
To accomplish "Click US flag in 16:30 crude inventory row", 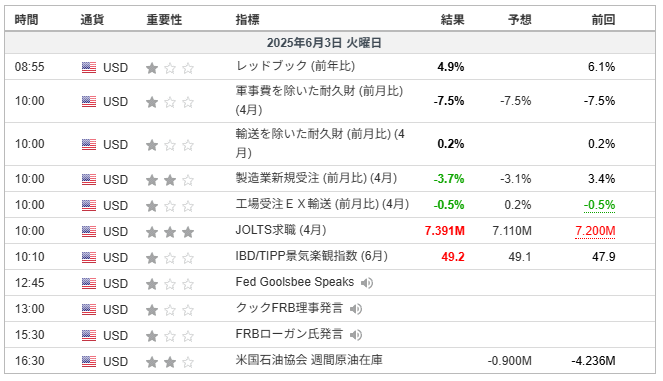I will [x=89, y=362].
